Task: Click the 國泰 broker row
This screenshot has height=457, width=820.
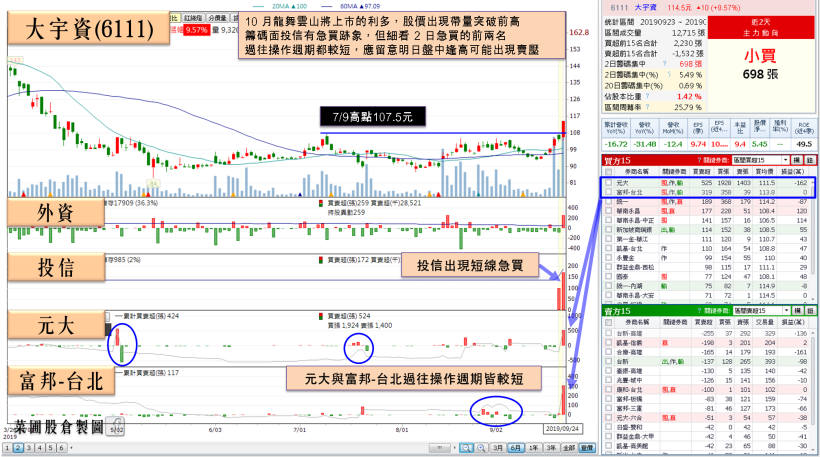Action: coord(707,277)
